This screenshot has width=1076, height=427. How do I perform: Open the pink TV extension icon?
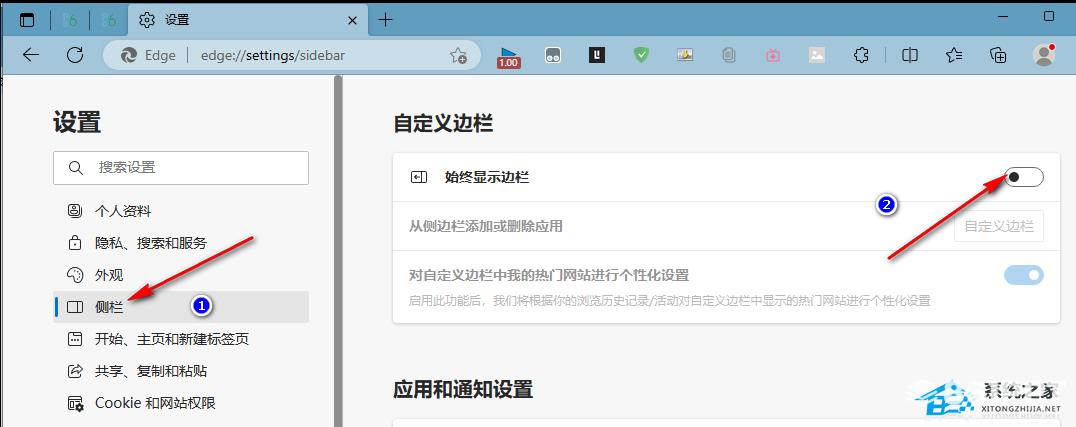773,56
